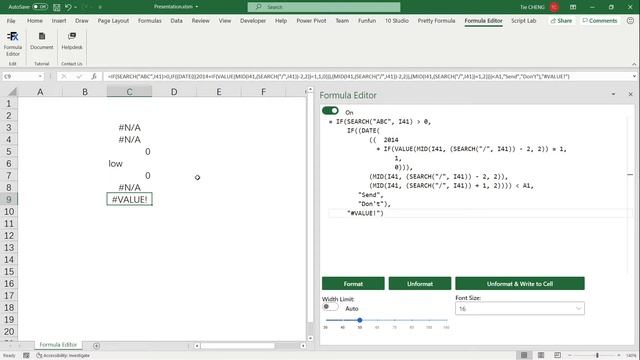Click the Undo icon
This screenshot has width=640, height=360.
coord(68,7)
